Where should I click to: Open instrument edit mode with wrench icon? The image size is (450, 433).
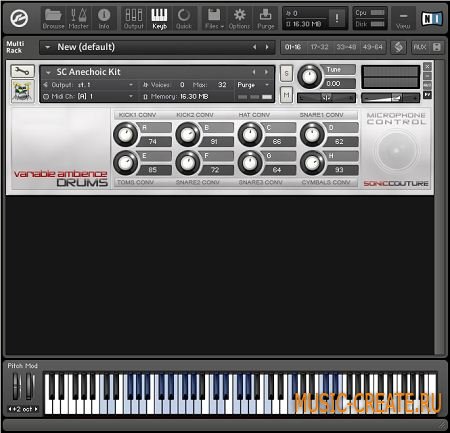[x=22, y=71]
